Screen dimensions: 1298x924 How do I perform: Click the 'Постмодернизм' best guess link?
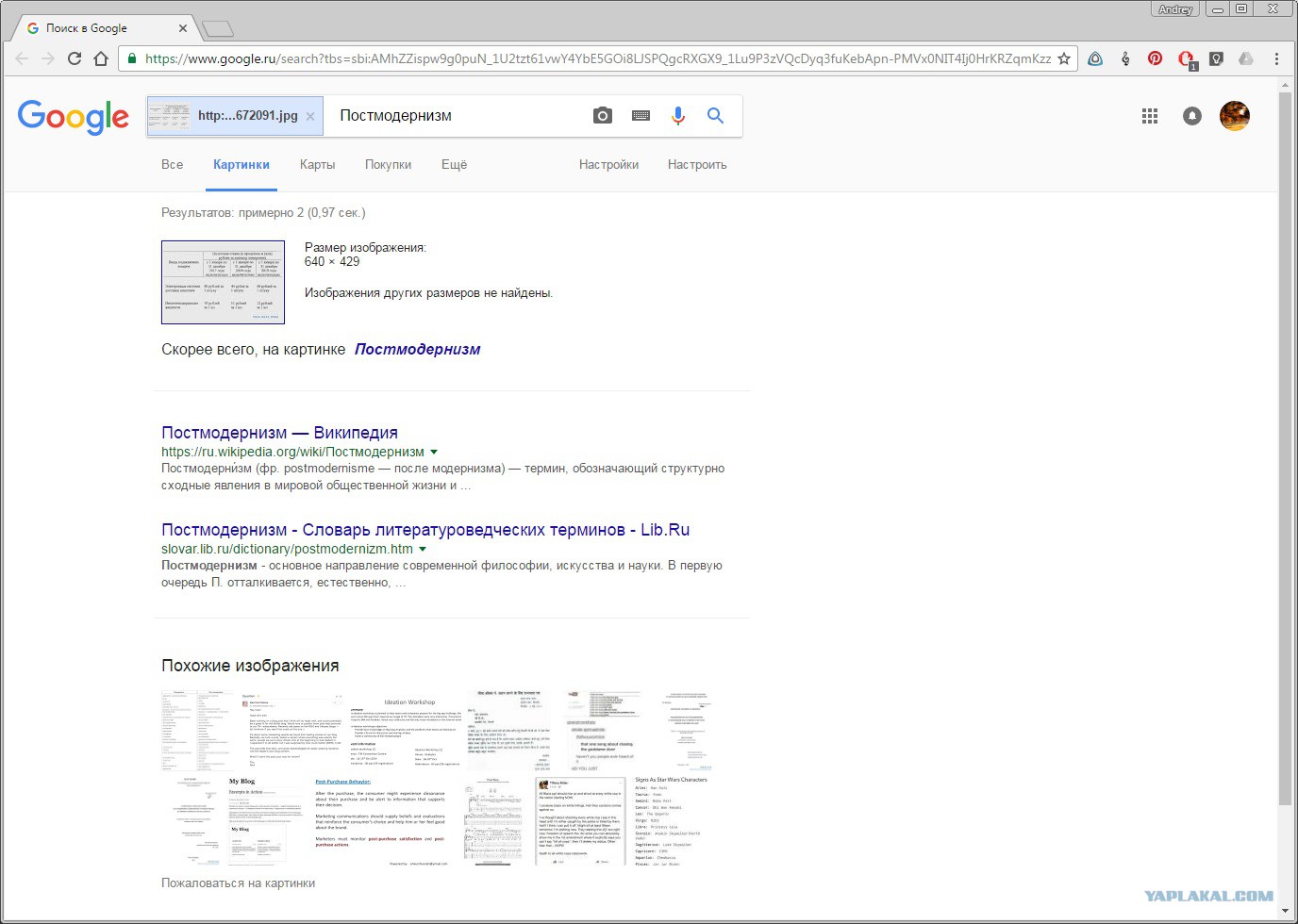coord(418,349)
